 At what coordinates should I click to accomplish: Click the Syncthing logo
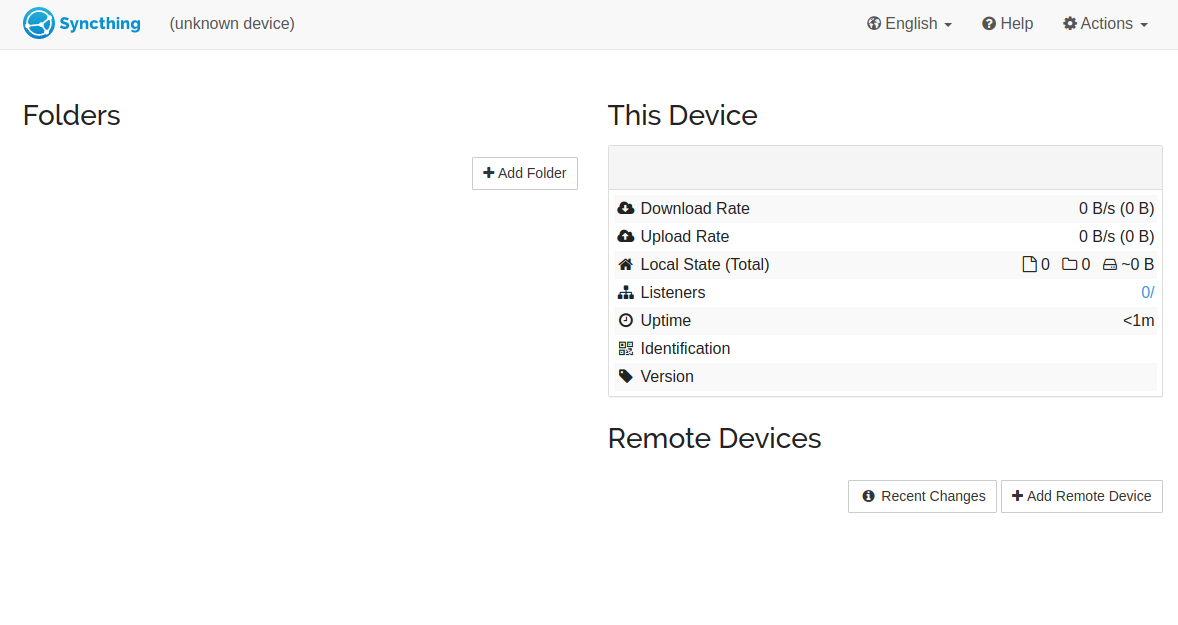(x=37, y=22)
